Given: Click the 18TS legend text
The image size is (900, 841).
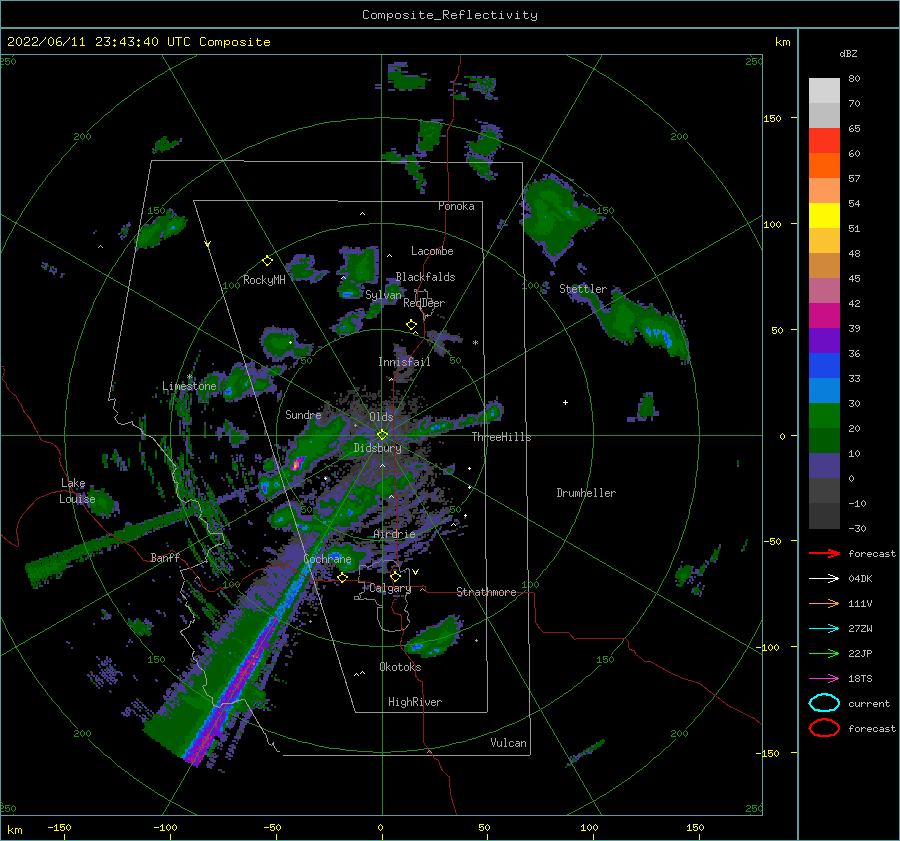Looking at the screenshot, I should pyautogui.click(x=860, y=679).
